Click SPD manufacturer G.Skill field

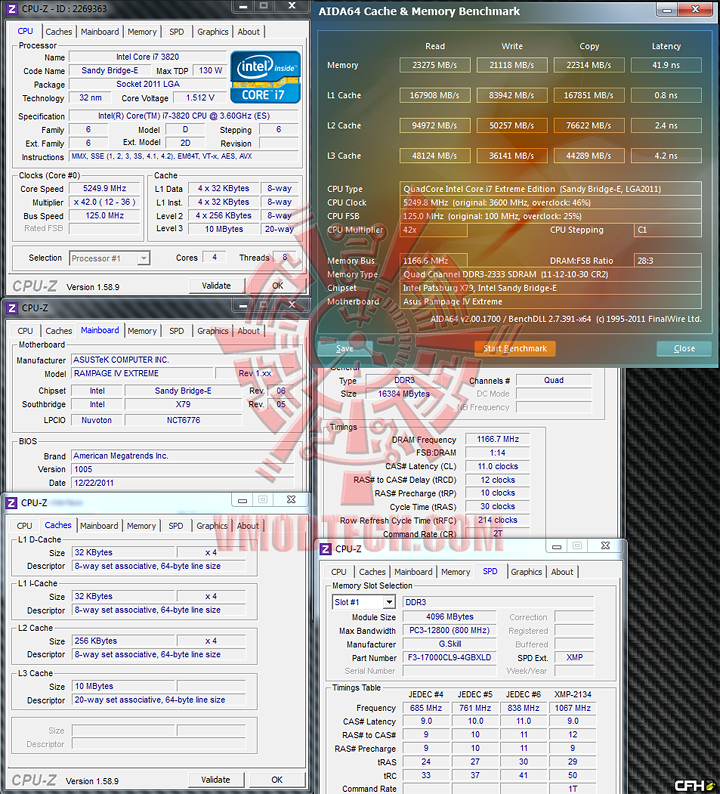(x=450, y=644)
